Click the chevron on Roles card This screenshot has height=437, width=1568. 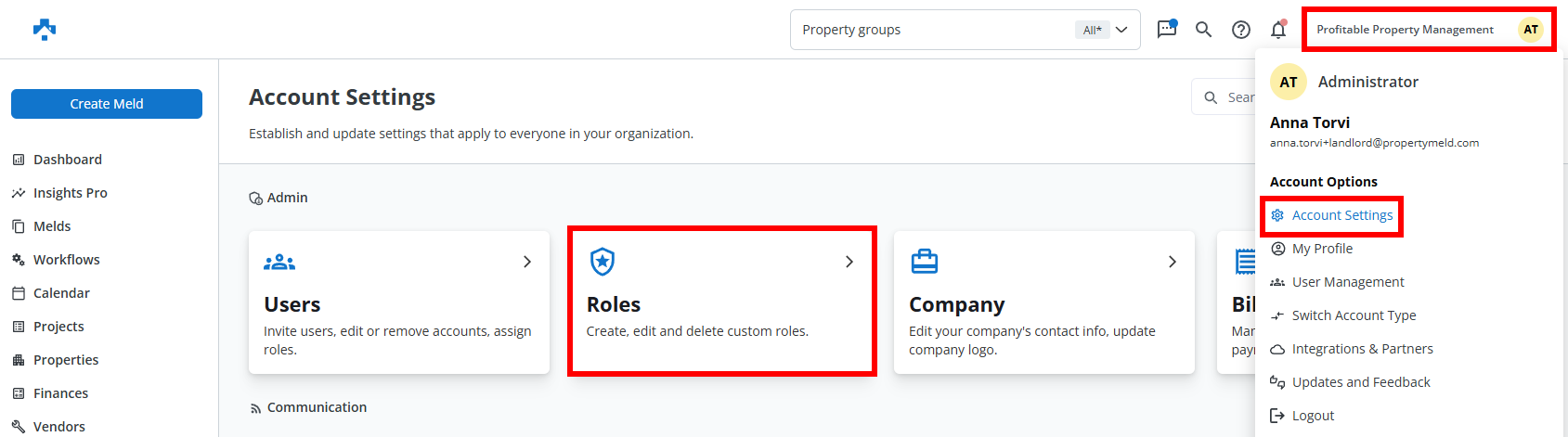point(849,262)
